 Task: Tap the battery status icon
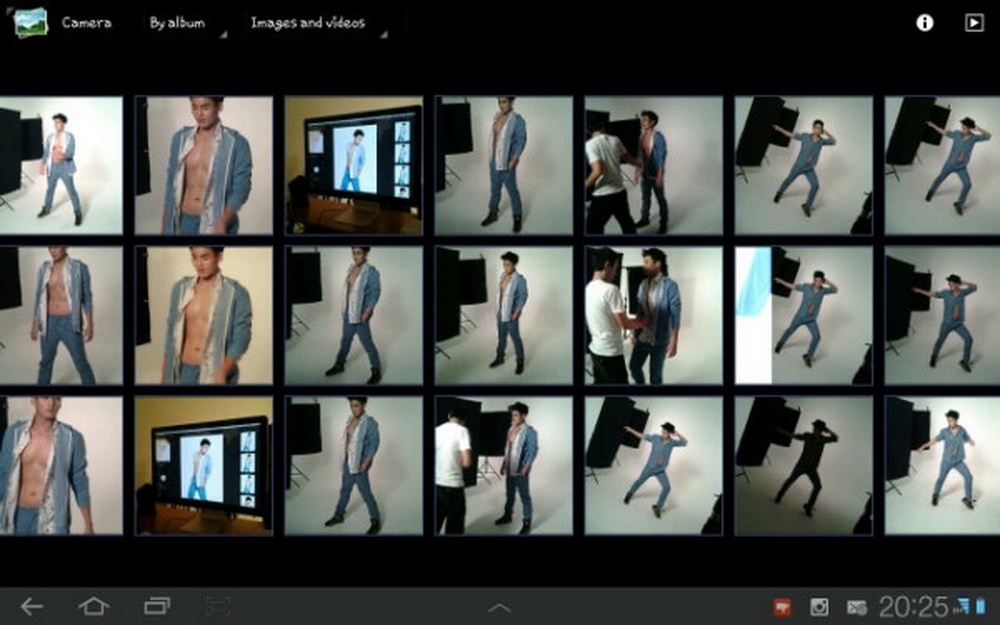click(x=980, y=605)
